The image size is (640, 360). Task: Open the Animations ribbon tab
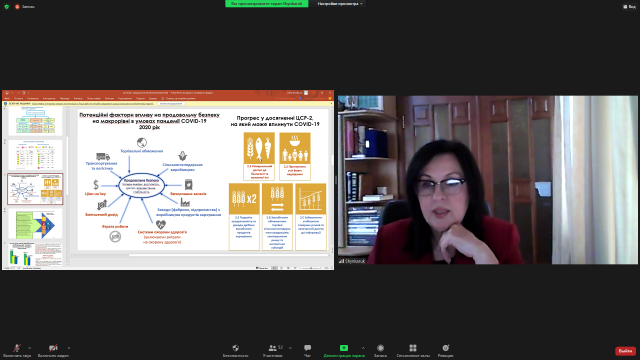coord(78,98)
